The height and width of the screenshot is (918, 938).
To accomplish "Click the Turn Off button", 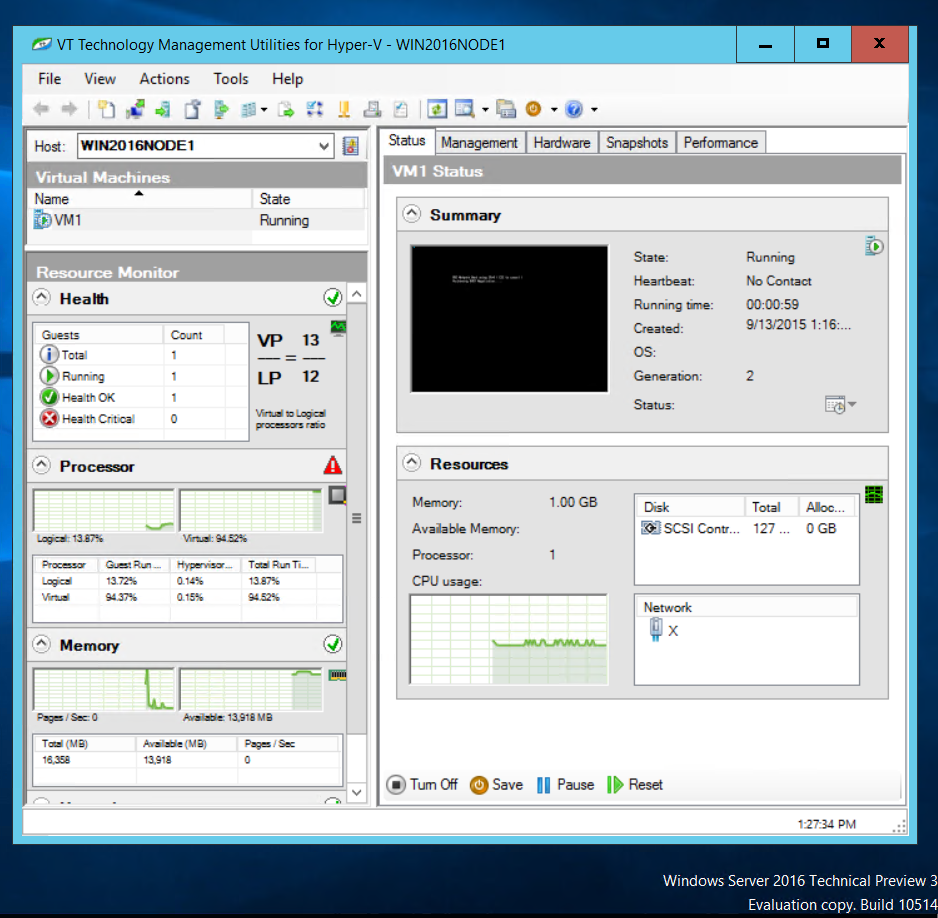I will (422, 785).
